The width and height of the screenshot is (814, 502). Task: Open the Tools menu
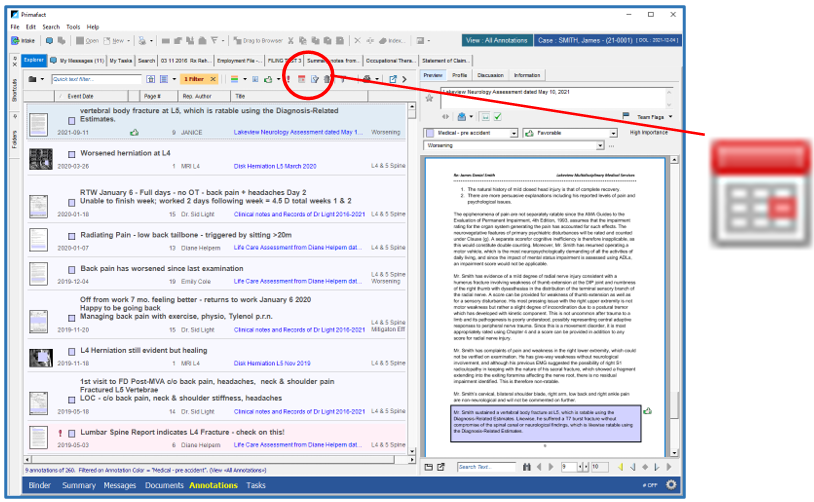(73, 27)
